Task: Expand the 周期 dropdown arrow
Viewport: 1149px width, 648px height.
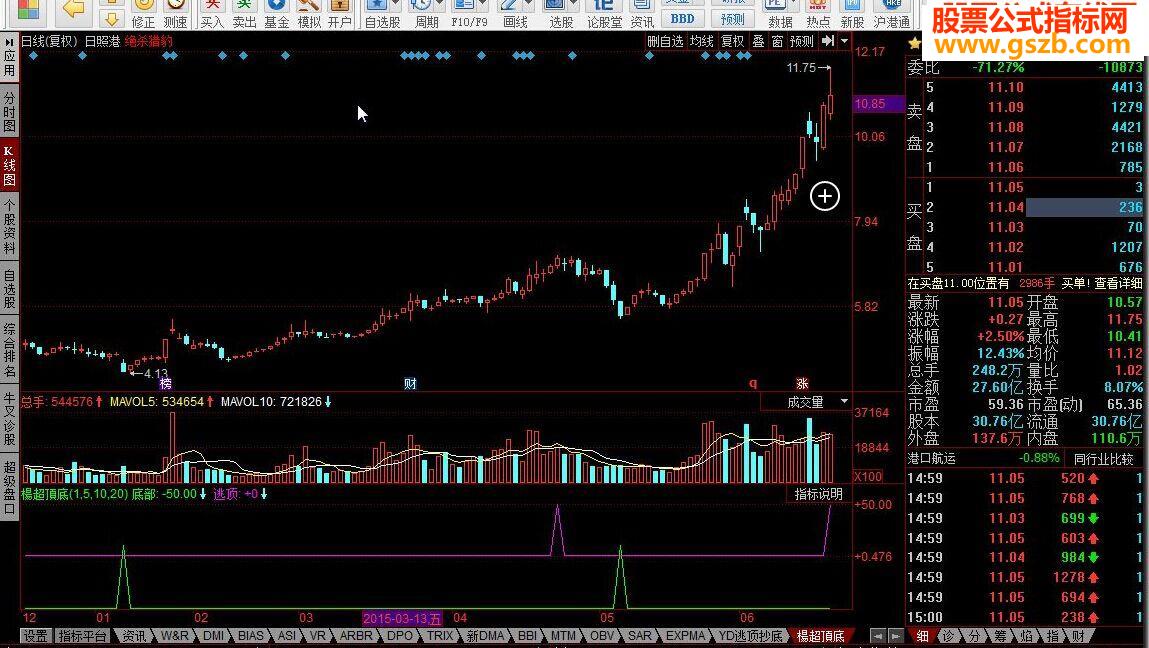Action: (440, 4)
